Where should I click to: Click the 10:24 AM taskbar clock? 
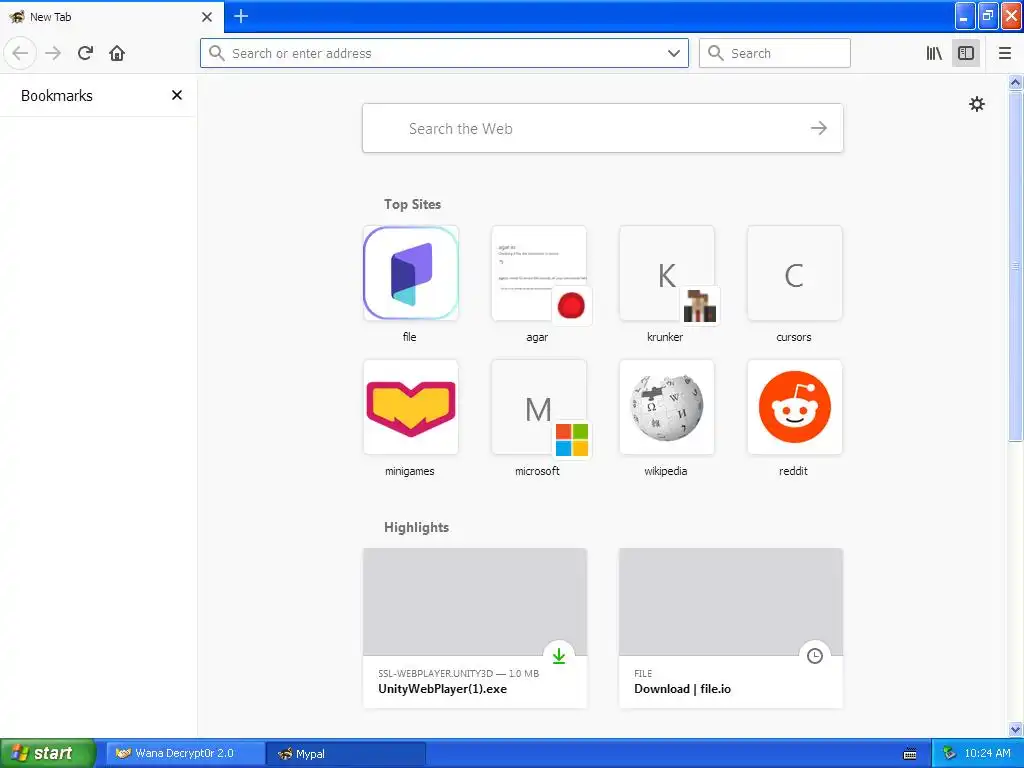(987, 753)
